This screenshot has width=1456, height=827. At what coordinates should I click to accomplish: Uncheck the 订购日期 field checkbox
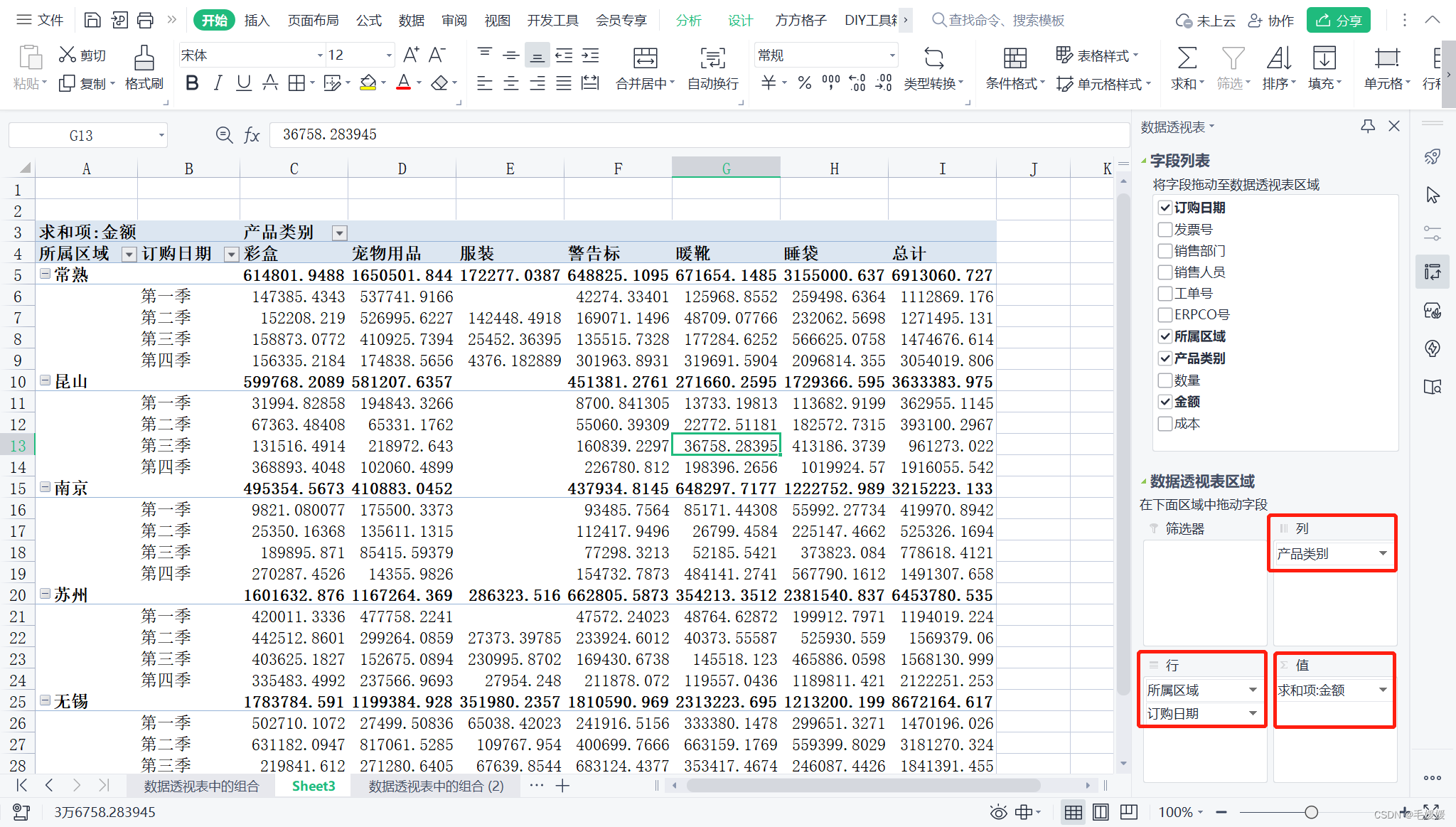(1165, 208)
